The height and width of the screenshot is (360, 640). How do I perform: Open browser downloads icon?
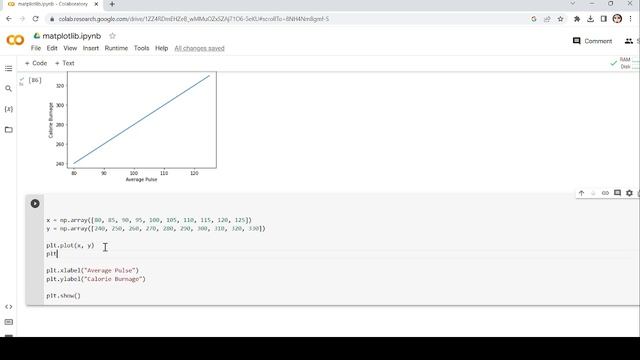coord(590,19)
